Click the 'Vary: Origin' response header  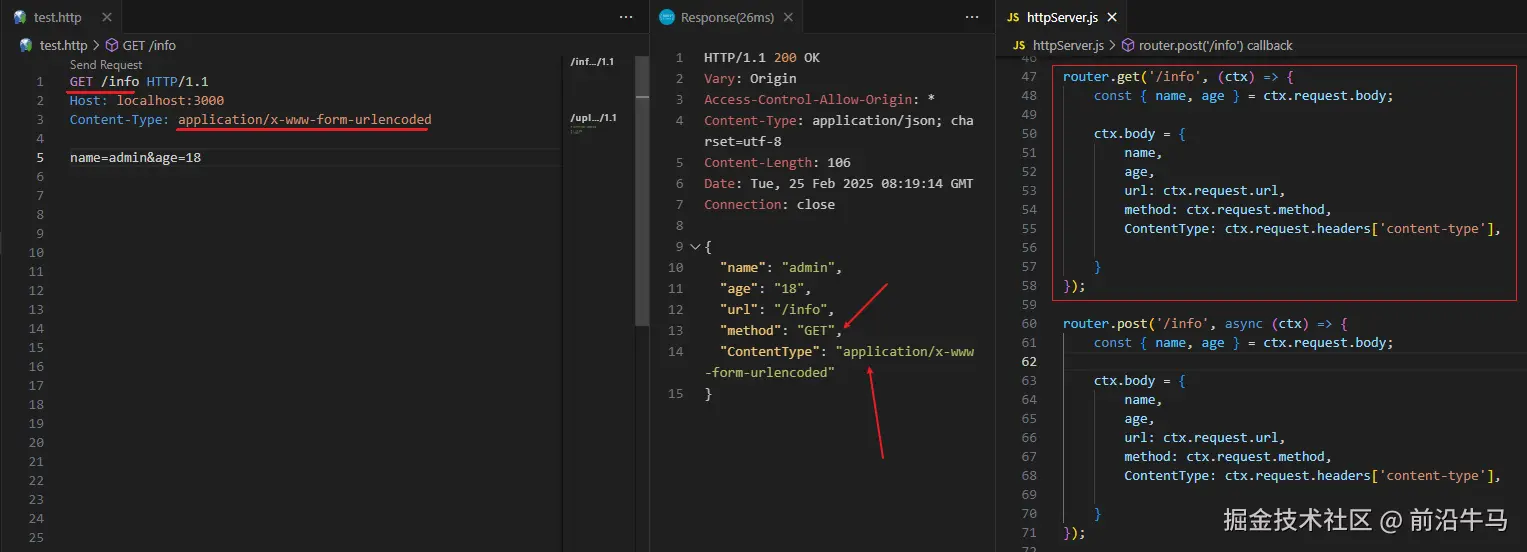point(750,78)
